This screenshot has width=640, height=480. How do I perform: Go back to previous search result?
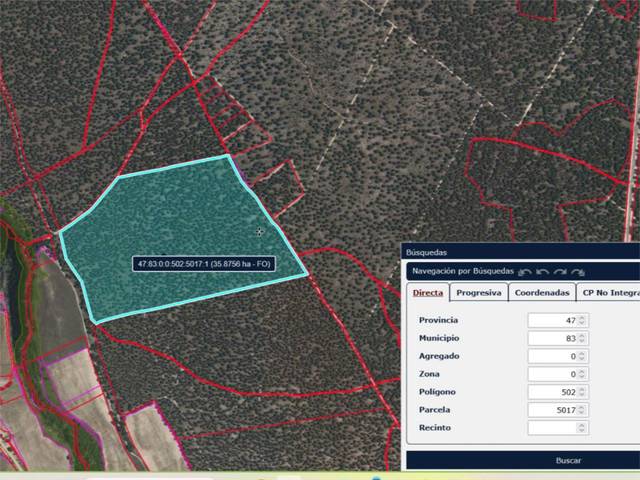point(542,272)
